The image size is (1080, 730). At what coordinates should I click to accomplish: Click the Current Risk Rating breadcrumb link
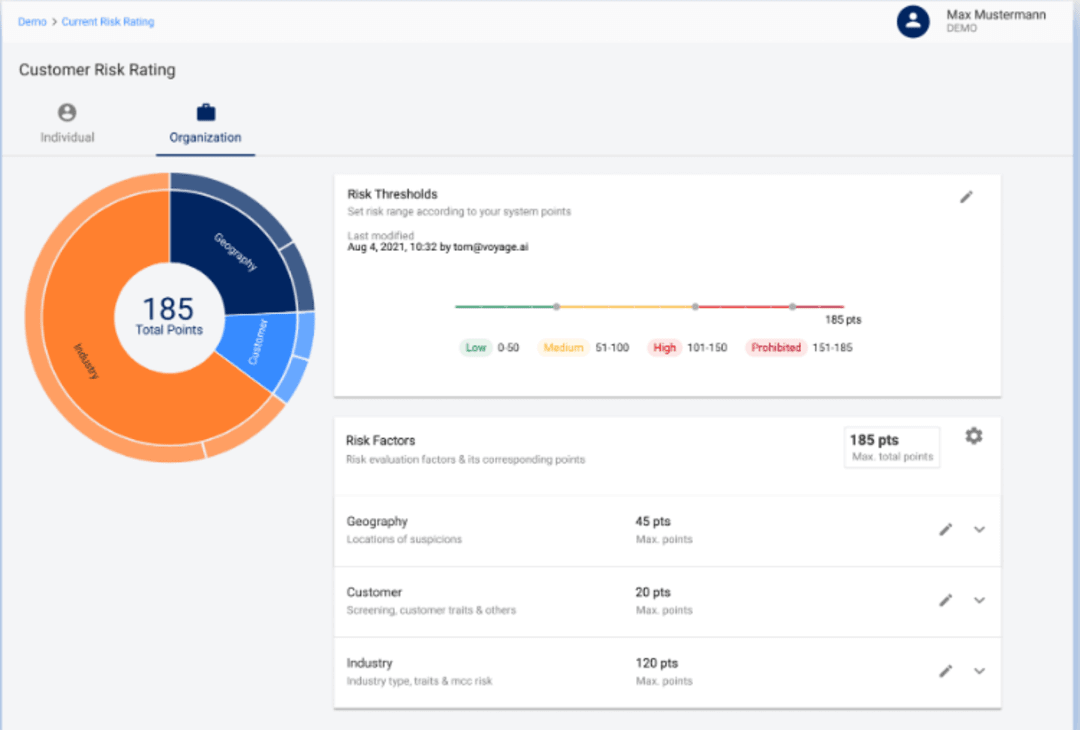[x=108, y=20]
